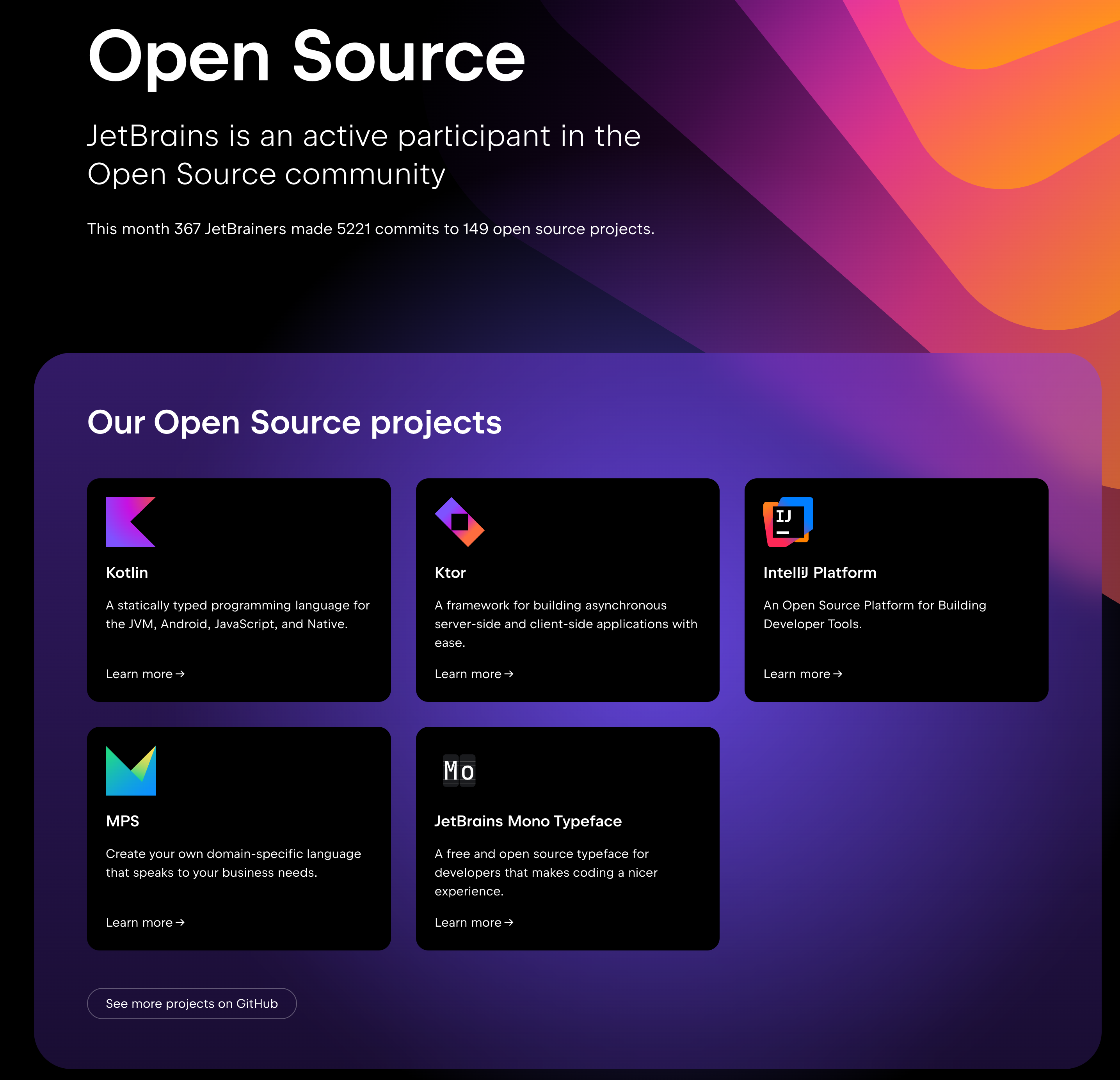Click the Ktor card heading

coord(450,572)
